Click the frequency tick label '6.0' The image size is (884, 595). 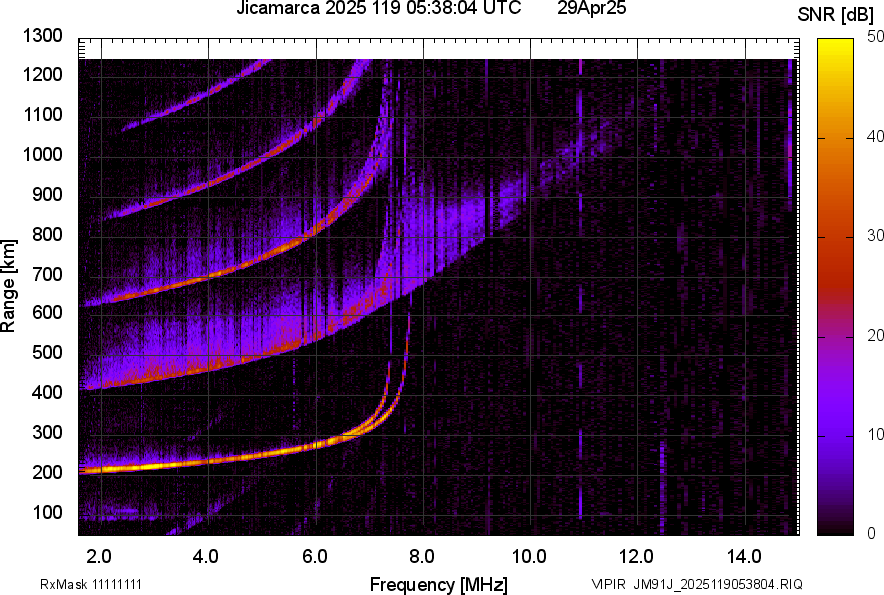tap(315, 557)
